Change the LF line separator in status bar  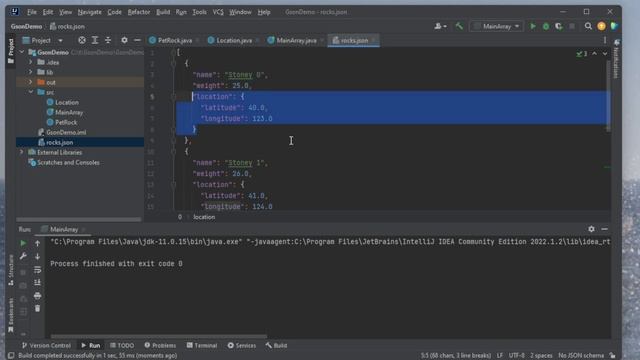[500, 356]
